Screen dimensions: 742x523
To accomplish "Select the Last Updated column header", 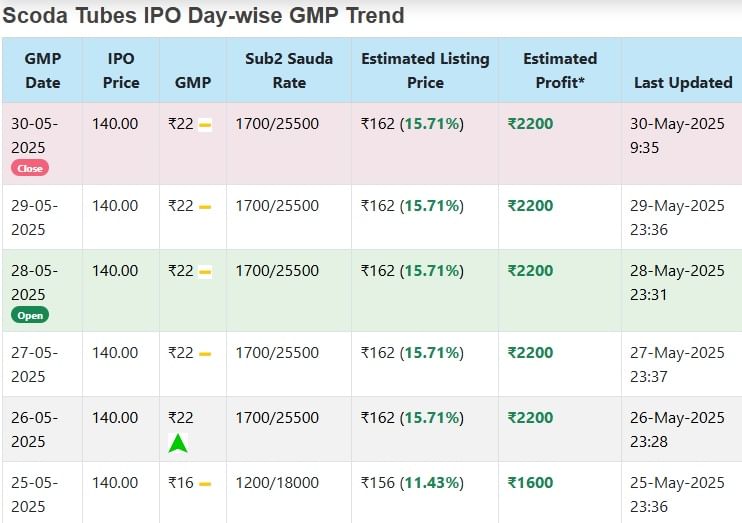I will [x=683, y=82].
